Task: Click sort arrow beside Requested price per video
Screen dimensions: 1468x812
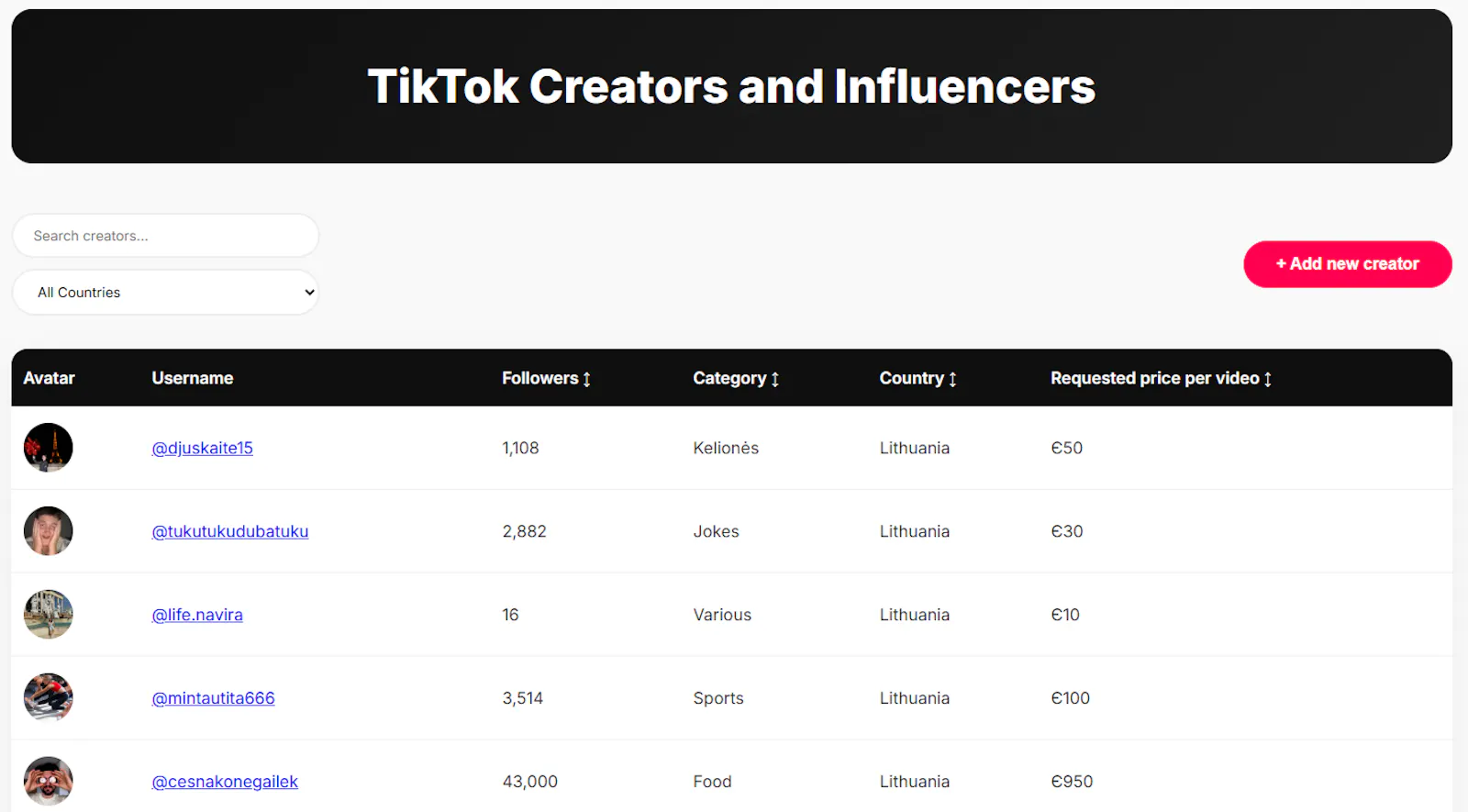Action: [1268, 379]
